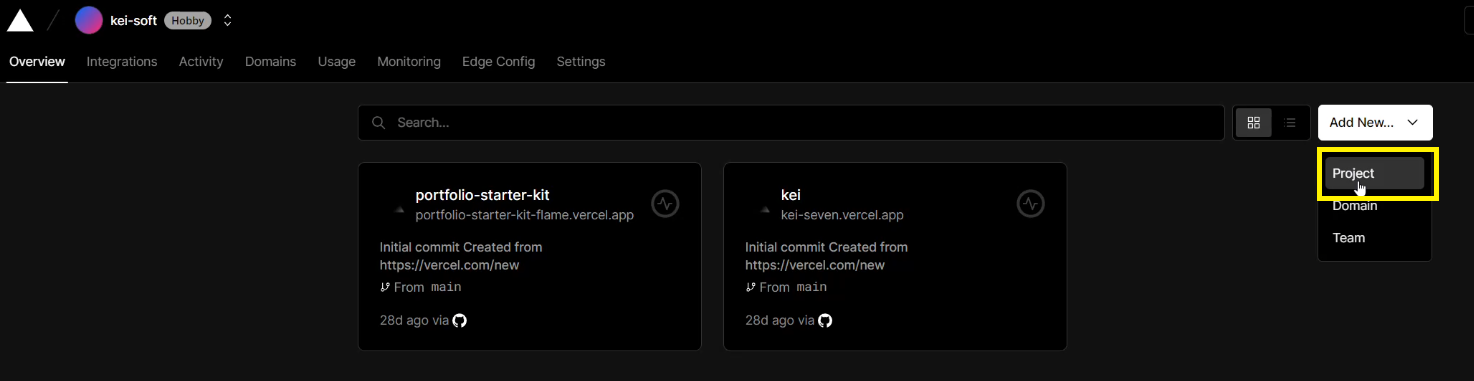
Task: View activity icon for kei project
Action: [1031, 204]
